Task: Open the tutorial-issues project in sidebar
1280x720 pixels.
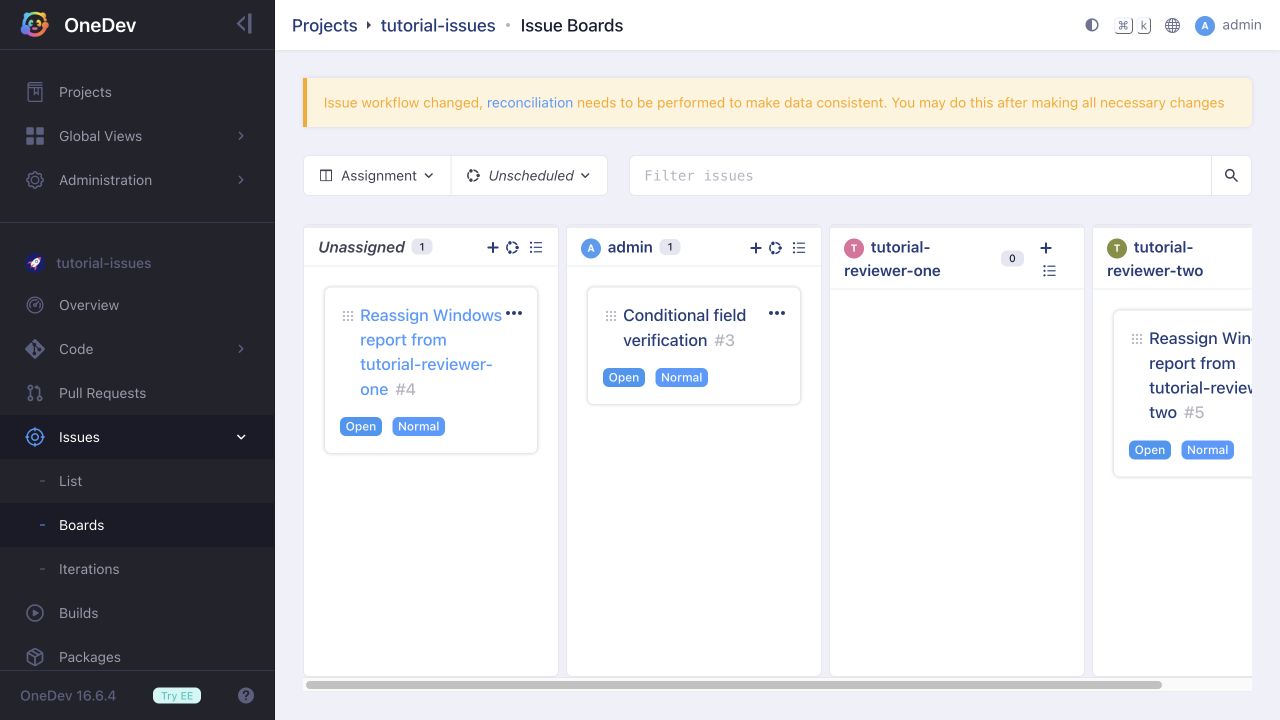Action: 104,263
